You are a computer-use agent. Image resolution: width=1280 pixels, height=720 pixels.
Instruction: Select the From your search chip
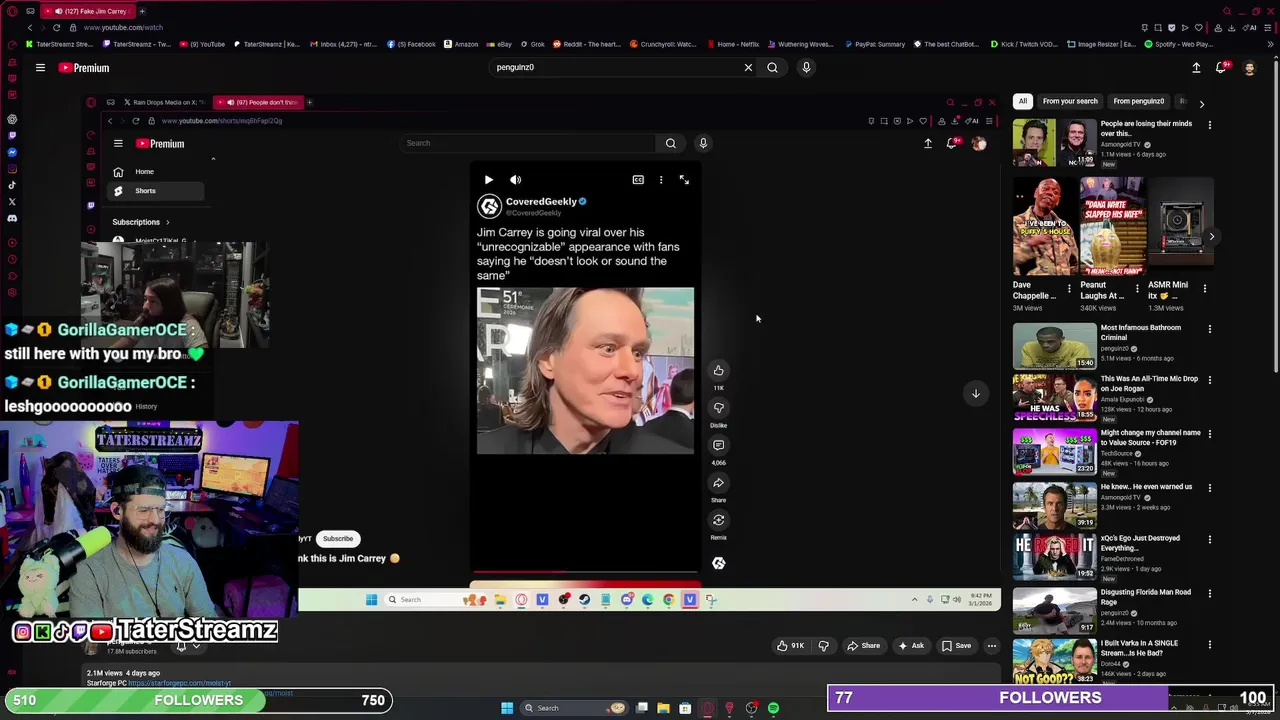[x=1070, y=101]
